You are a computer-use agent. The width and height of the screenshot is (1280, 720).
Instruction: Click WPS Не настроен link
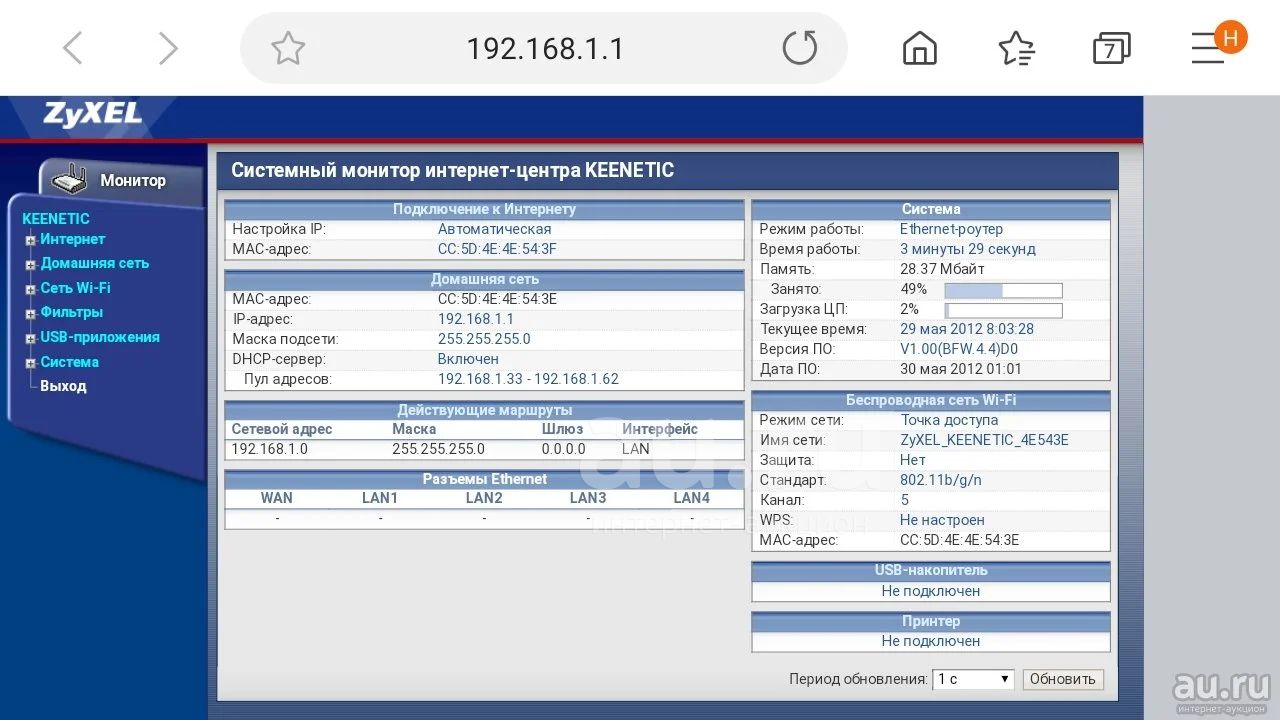[x=942, y=520]
